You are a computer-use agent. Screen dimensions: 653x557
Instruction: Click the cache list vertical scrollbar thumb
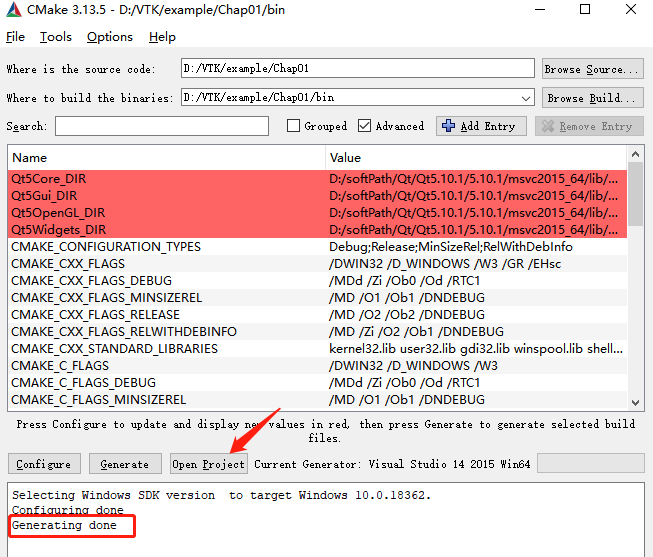[x=636, y=194]
